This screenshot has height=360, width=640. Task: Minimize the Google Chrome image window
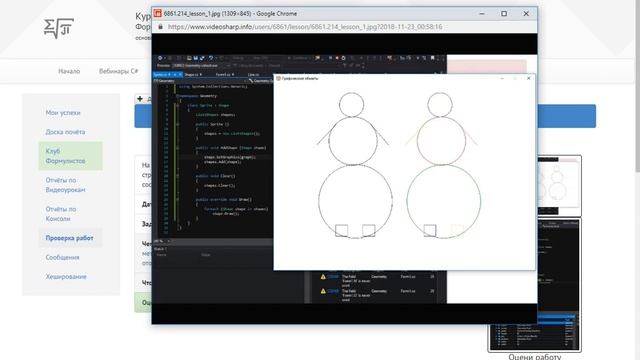(x=482, y=13)
